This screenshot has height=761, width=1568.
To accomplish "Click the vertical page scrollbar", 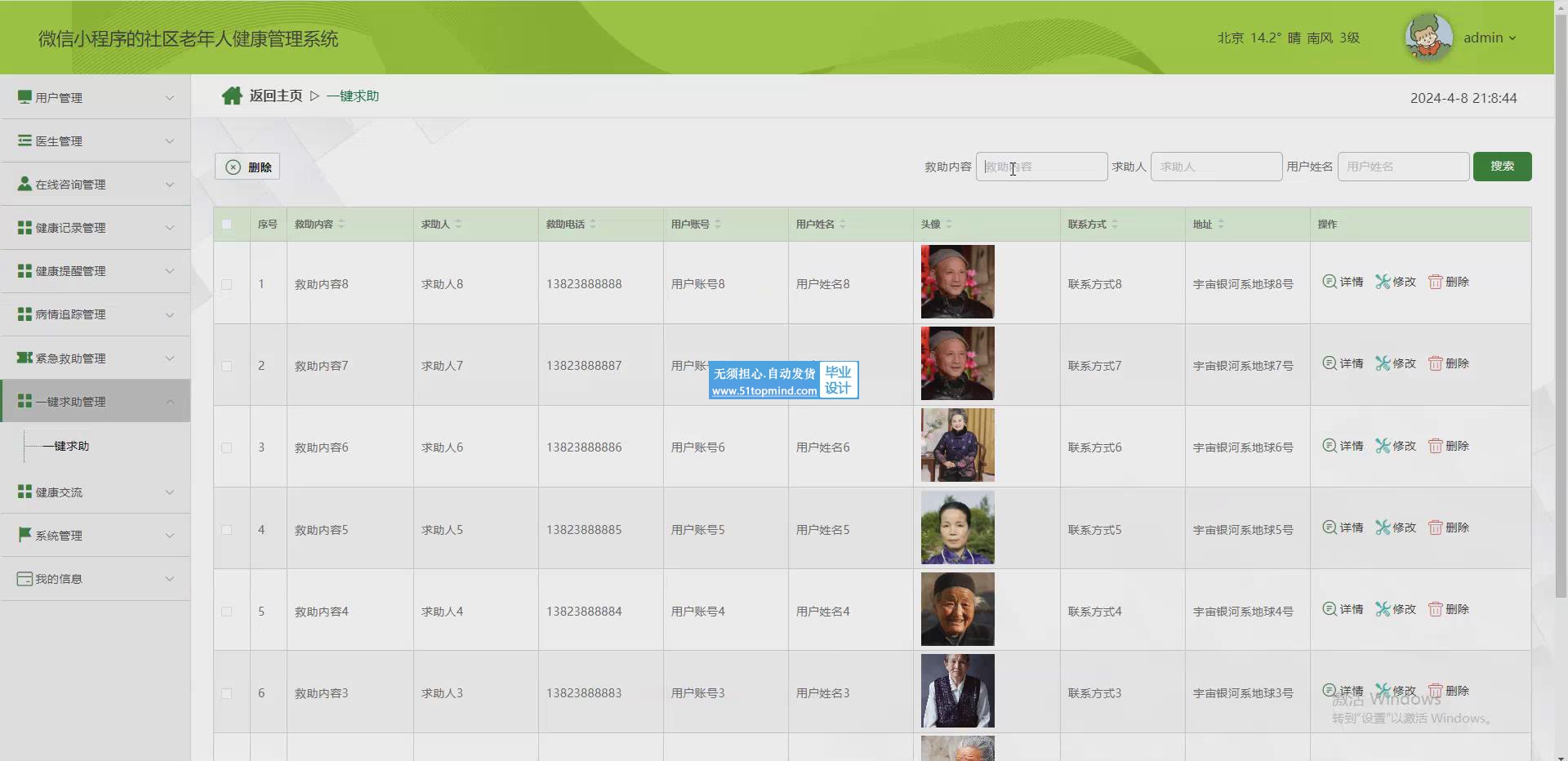I will coord(1561,327).
